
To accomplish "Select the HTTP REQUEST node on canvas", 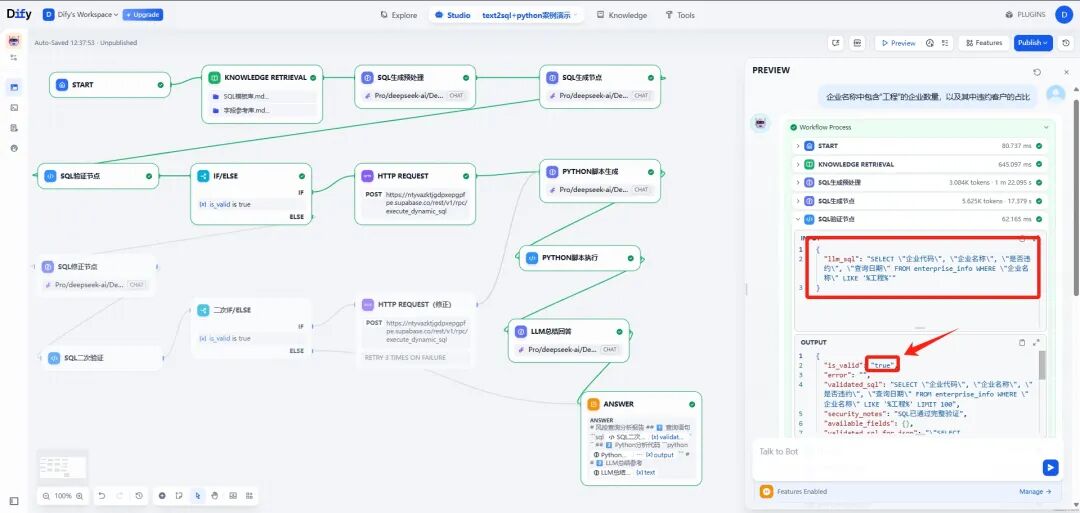I will [415, 193].
